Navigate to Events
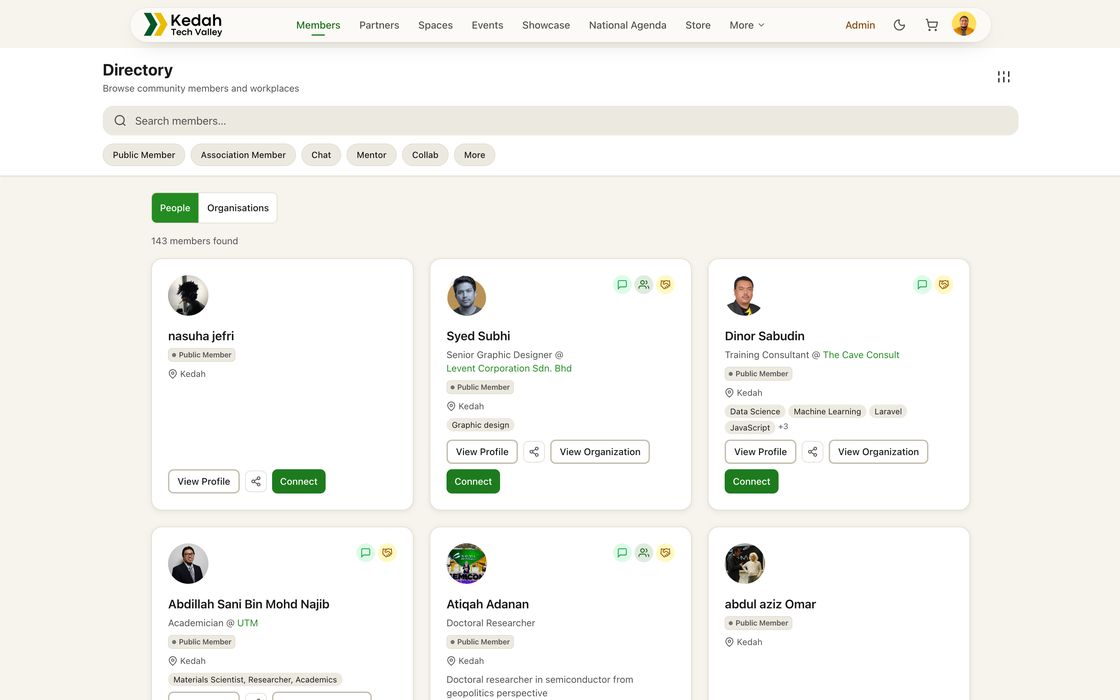Viewport: 1120px width, 700px height. click(x=487, y=25)
